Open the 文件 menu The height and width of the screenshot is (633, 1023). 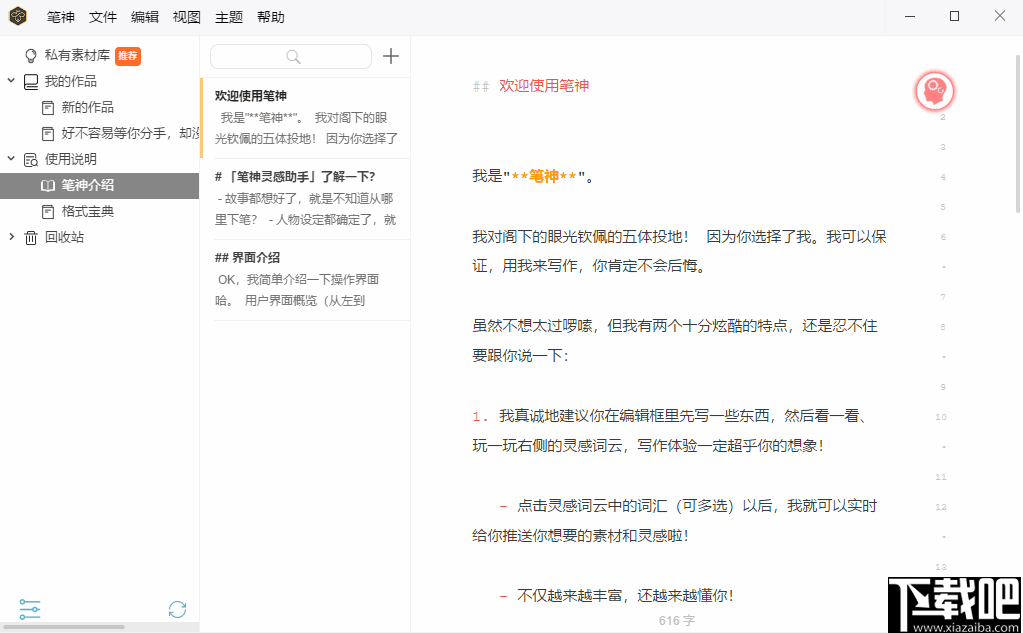pos(103,16)
